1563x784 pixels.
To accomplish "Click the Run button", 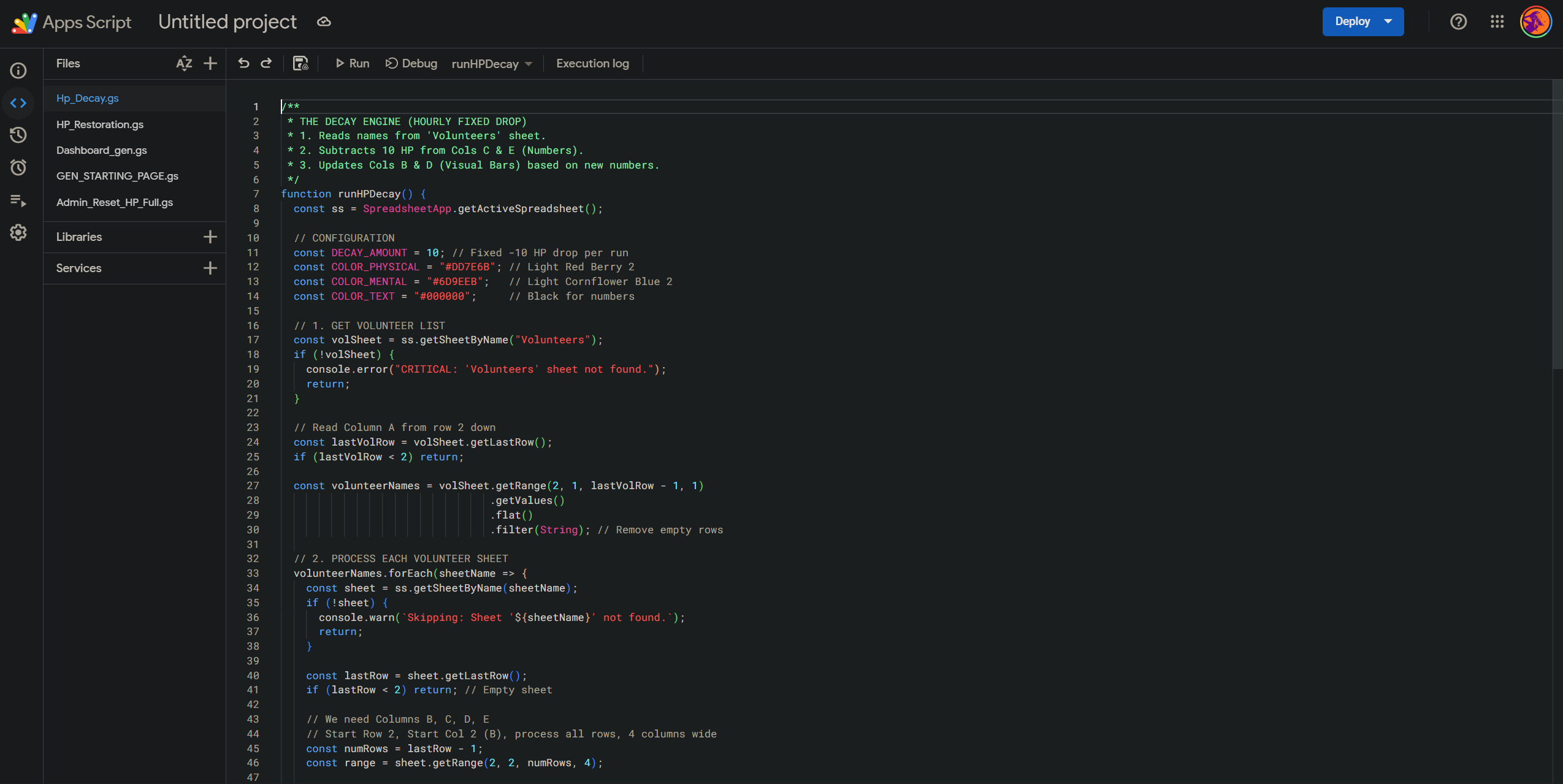I will tap(353, 63).
